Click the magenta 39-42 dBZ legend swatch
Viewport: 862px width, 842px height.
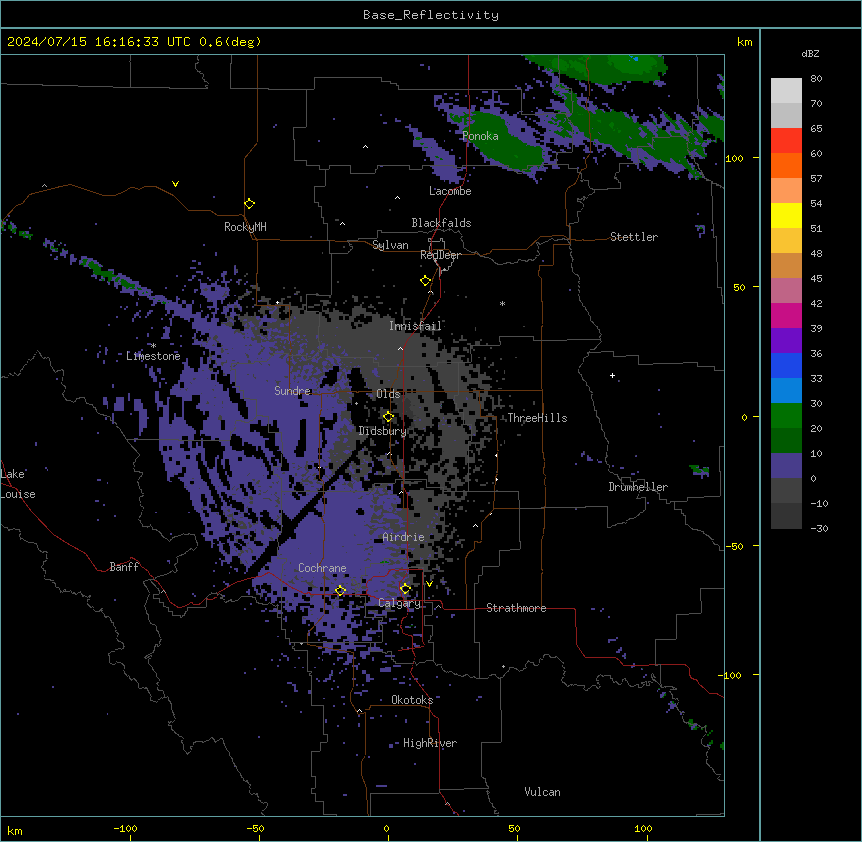click(786, 315)
